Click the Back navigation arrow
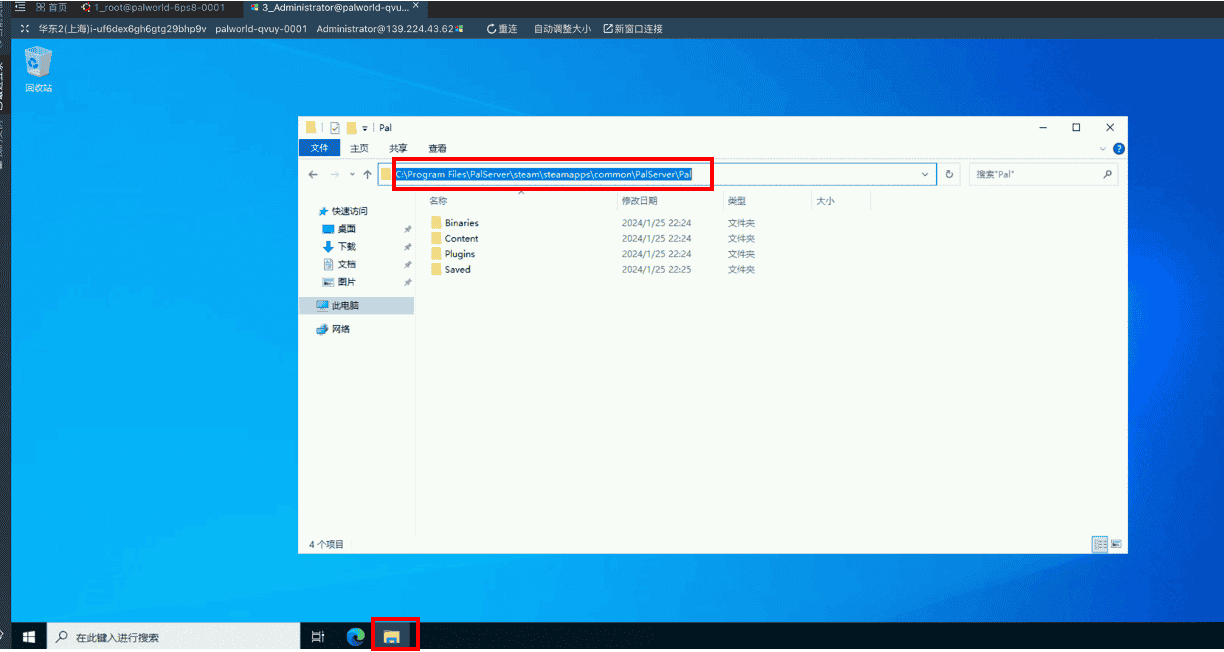Screen dimensions: 1224x652 pyautogui.click(x=313, y=174)
